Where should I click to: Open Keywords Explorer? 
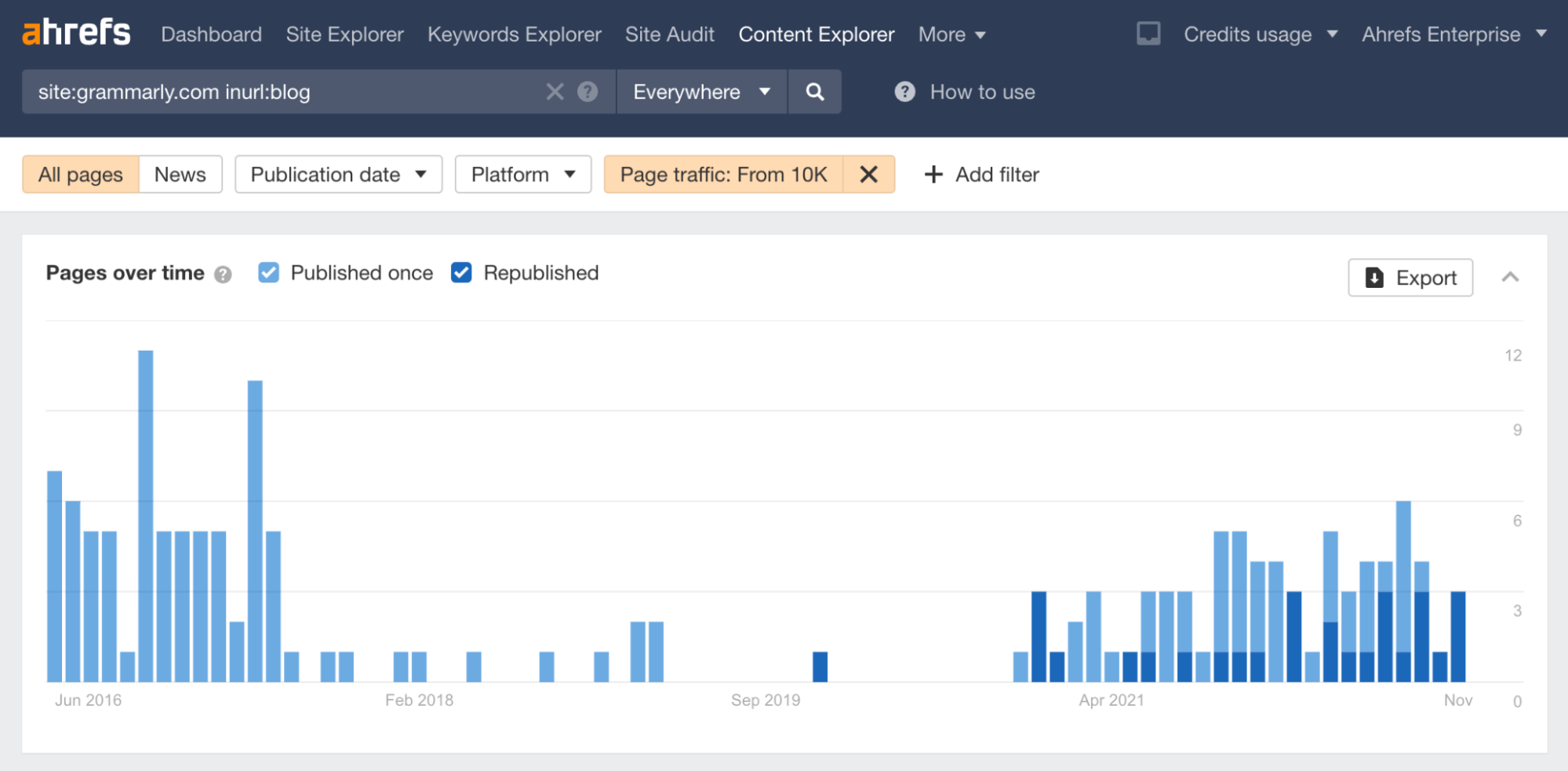click(514, 35)
